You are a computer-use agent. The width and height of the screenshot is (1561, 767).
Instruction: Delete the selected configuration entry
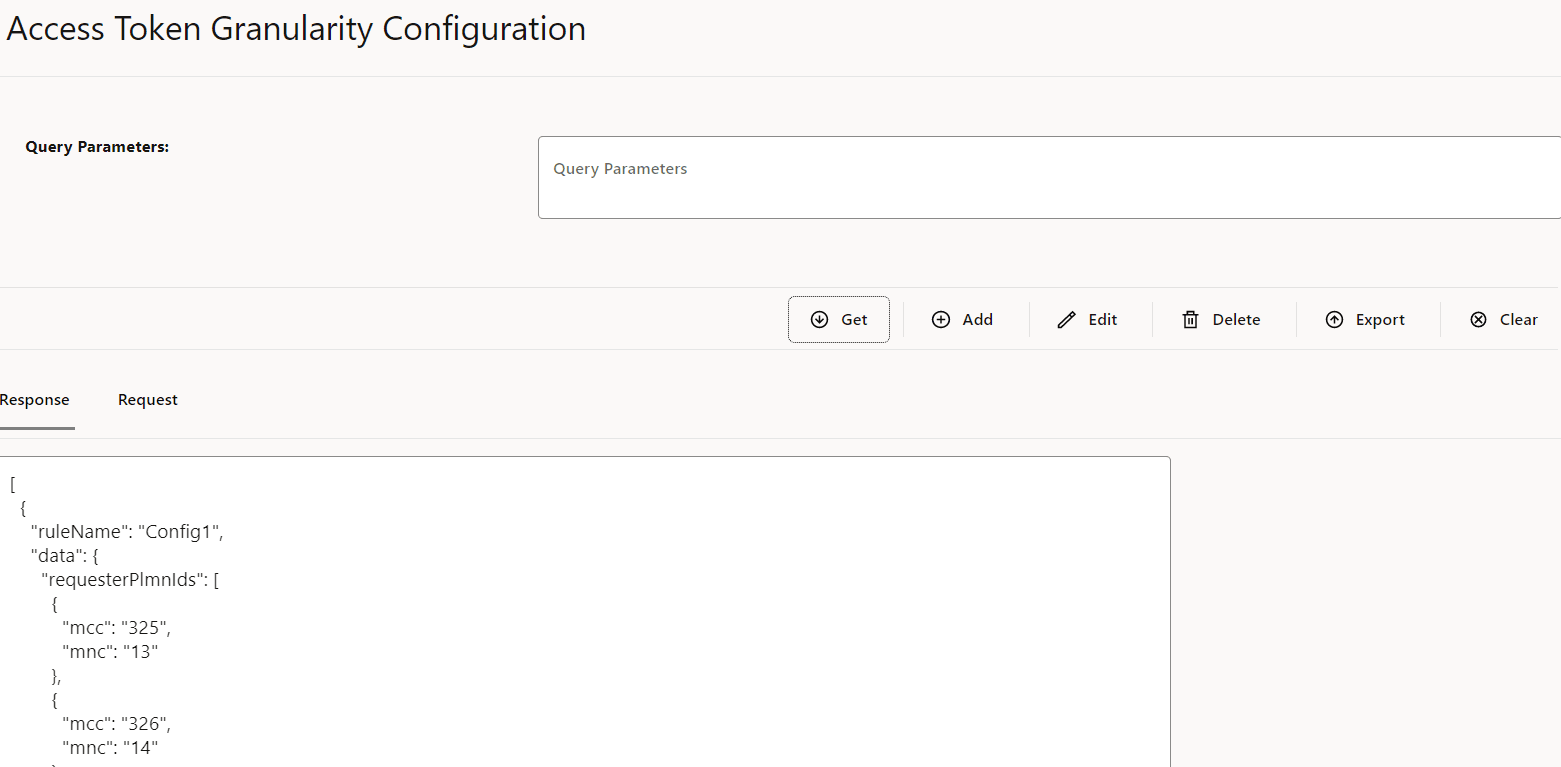[x=1222, y=319]
